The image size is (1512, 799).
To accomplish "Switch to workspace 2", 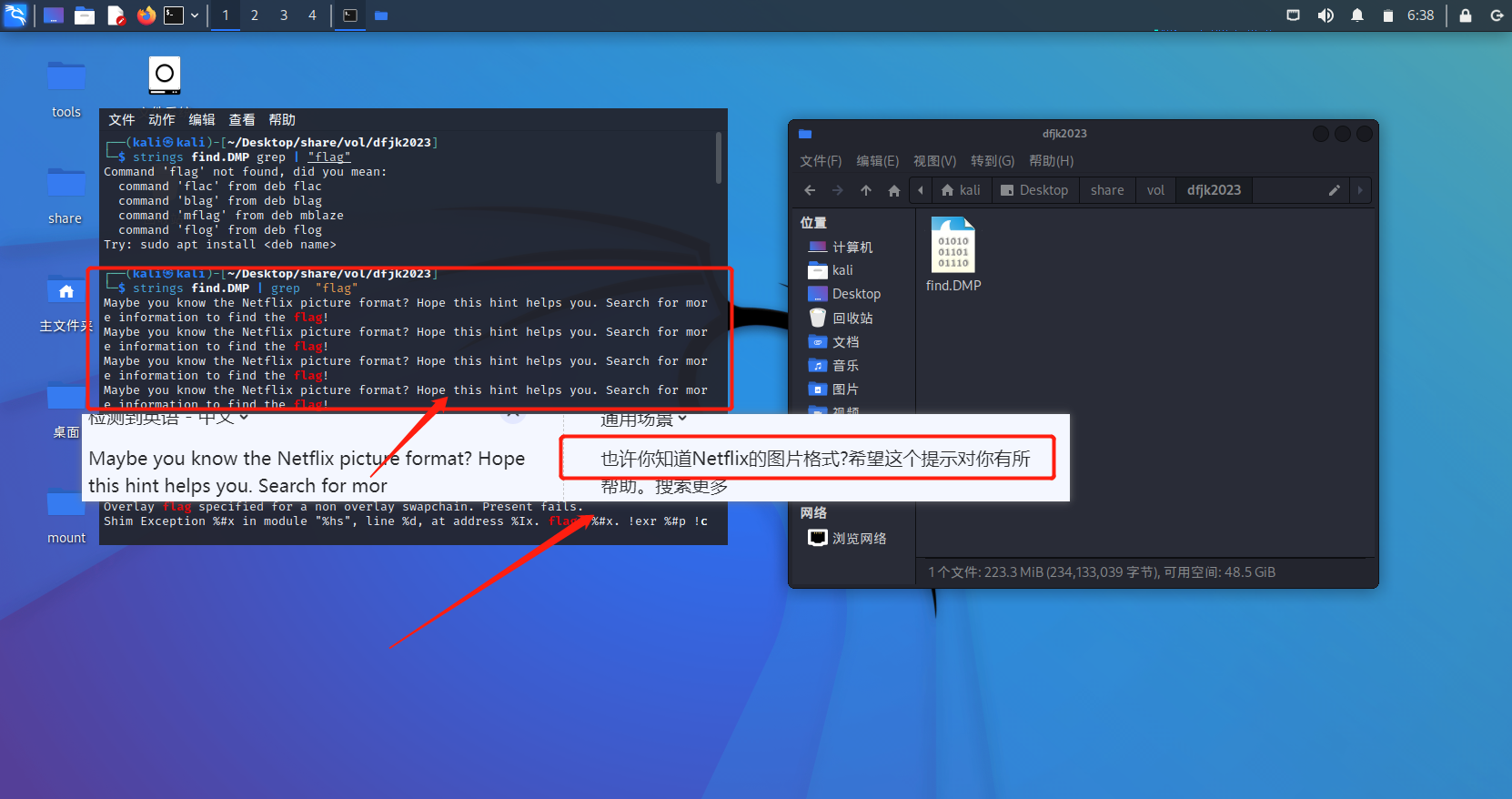I will (x=255, y=15).
